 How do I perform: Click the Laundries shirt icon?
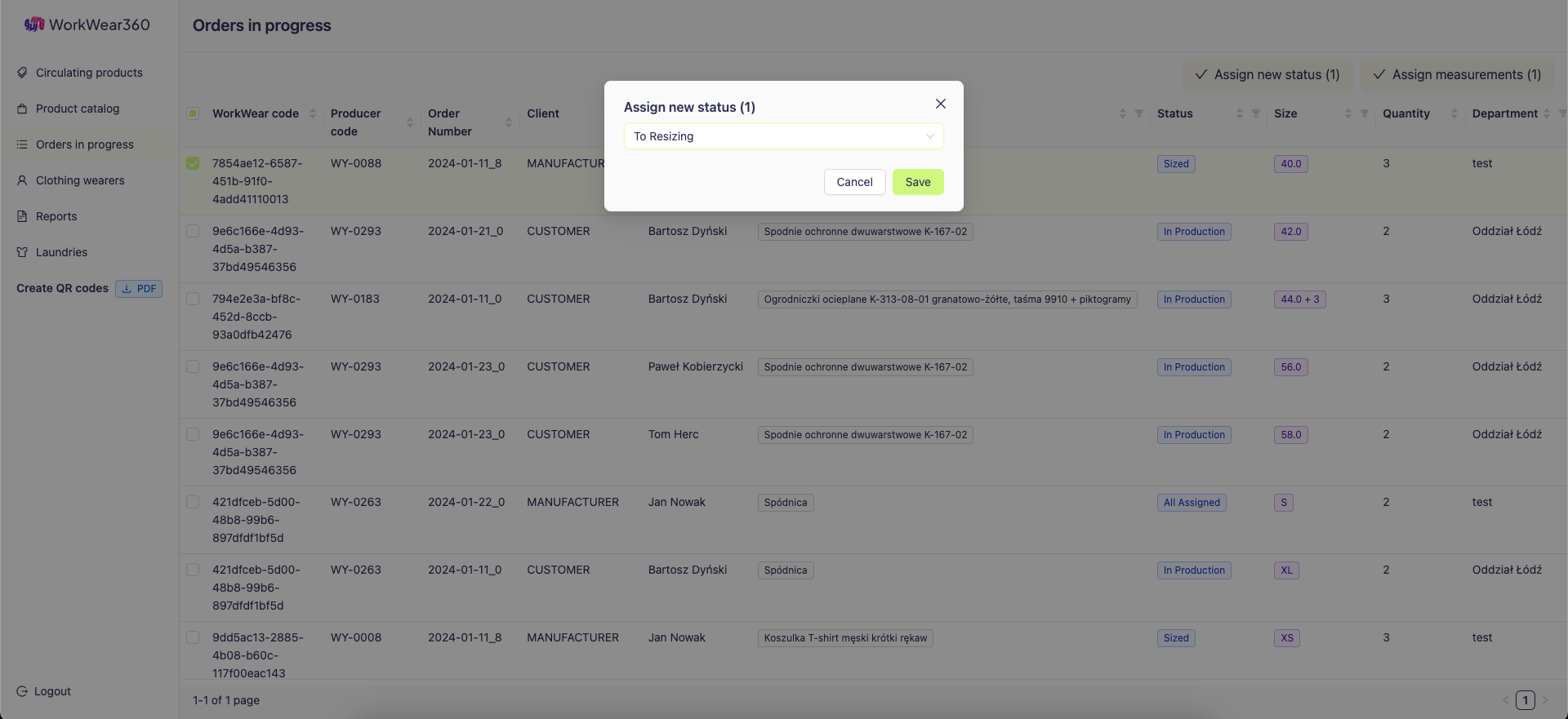point(22,252)
